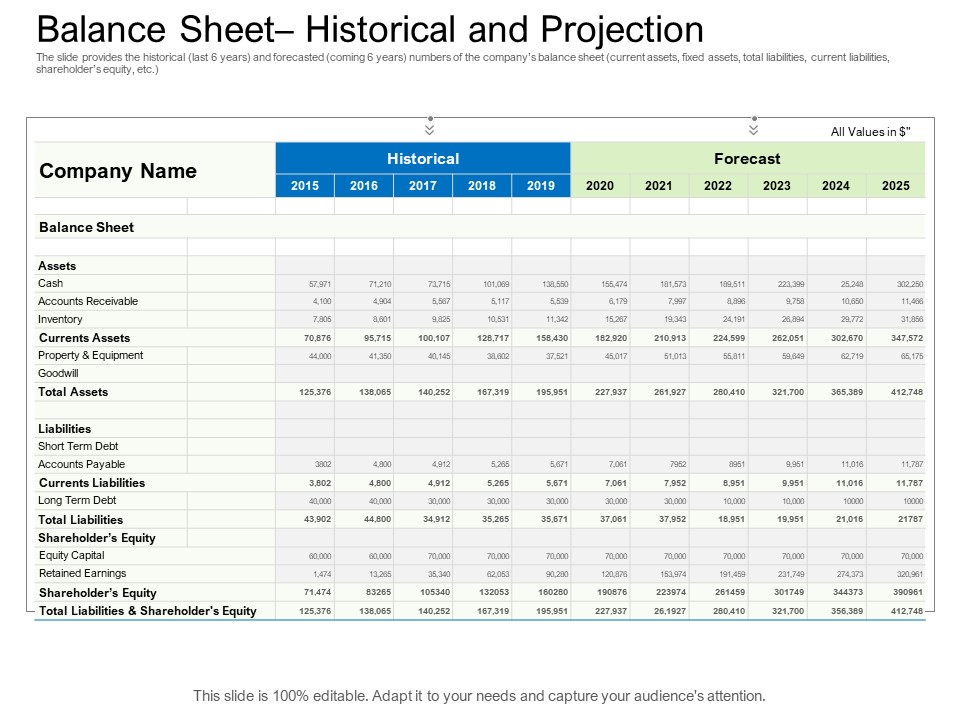Image resolution: width=960 pixels, height=720 pixels.
Task: Click the Company Name heading cell
Action: pos(155,170)
